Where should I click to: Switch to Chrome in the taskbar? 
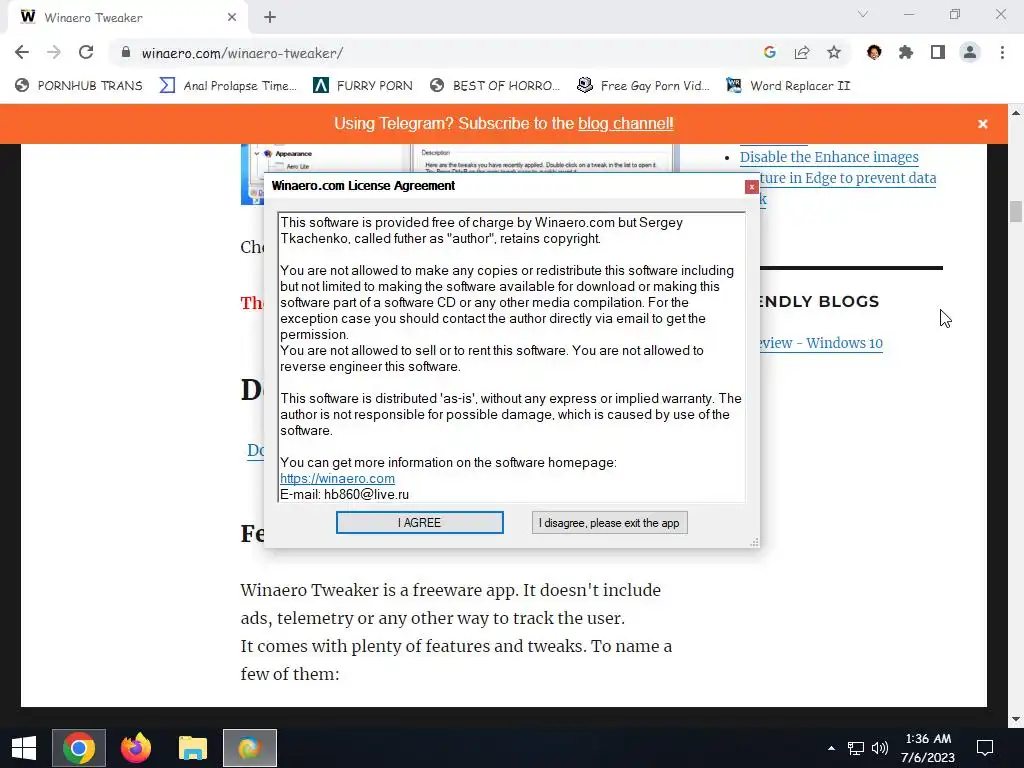coord(79,748)
